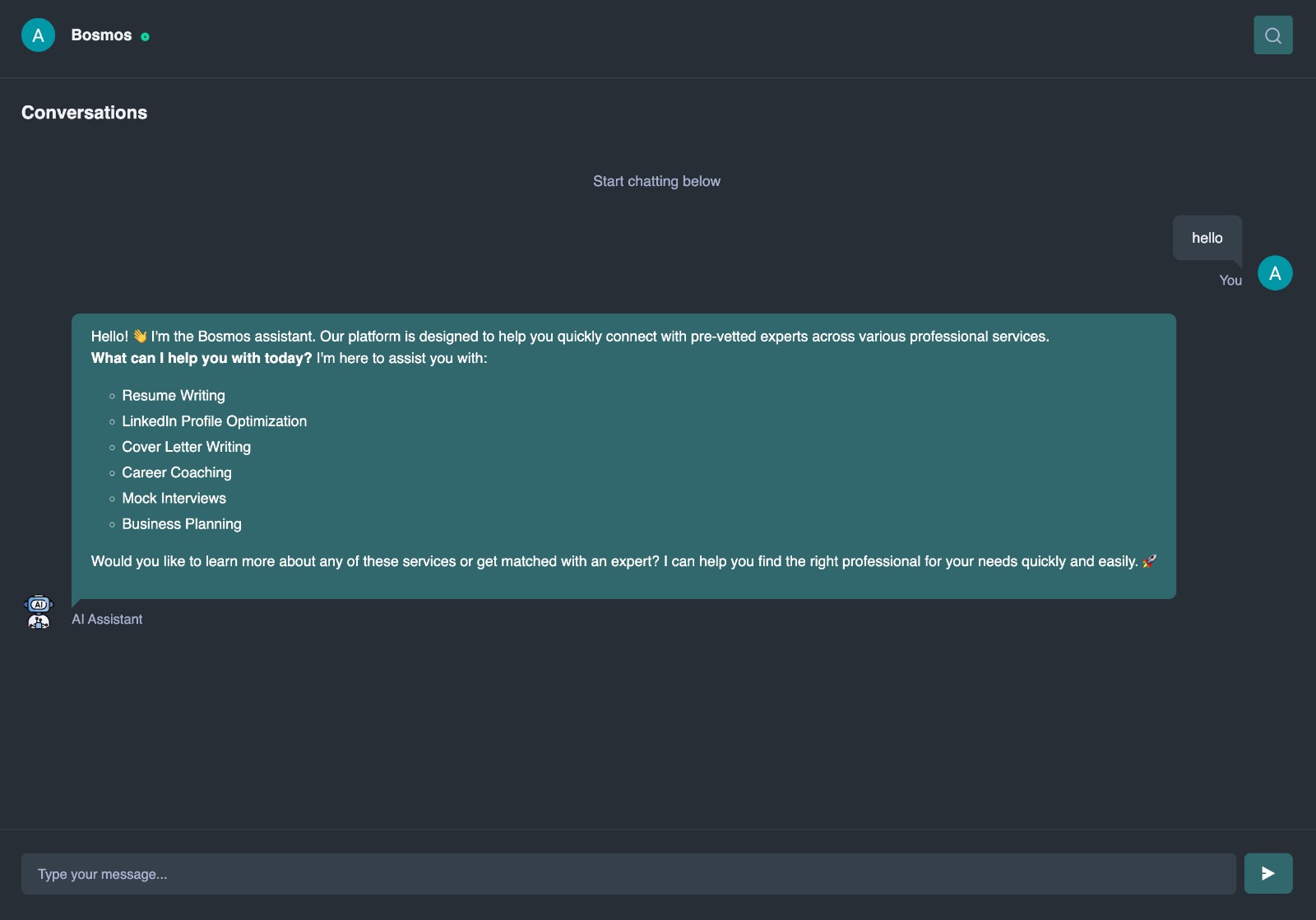The image size is (1316, 920).
Task: Send message with arrow button
Action: pyautogui.click(x=1267, y=873)
